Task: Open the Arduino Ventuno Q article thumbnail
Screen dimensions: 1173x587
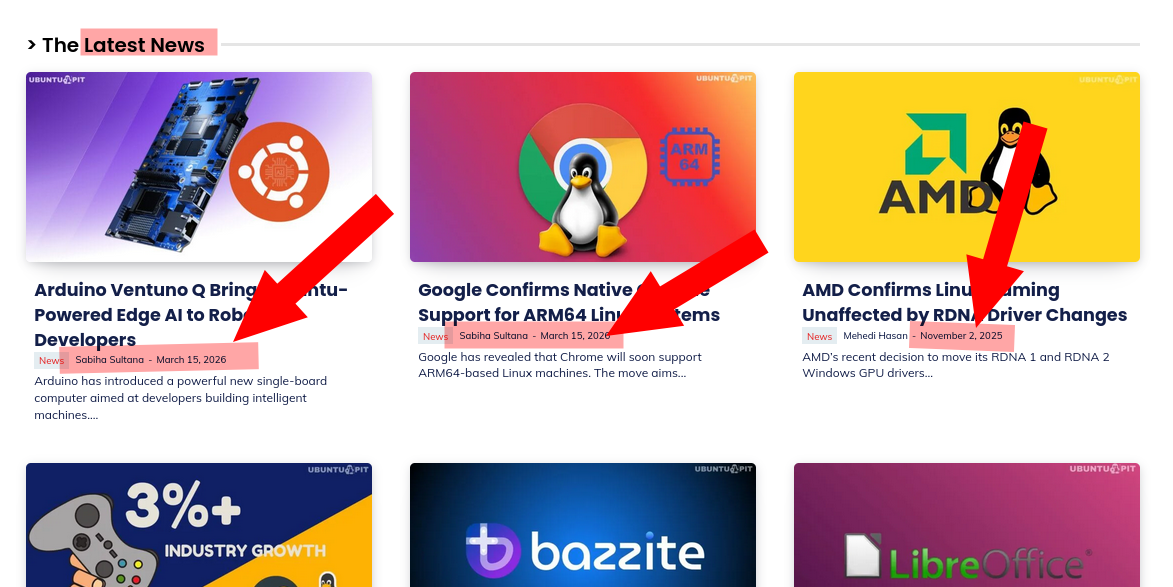Action: 199,167
